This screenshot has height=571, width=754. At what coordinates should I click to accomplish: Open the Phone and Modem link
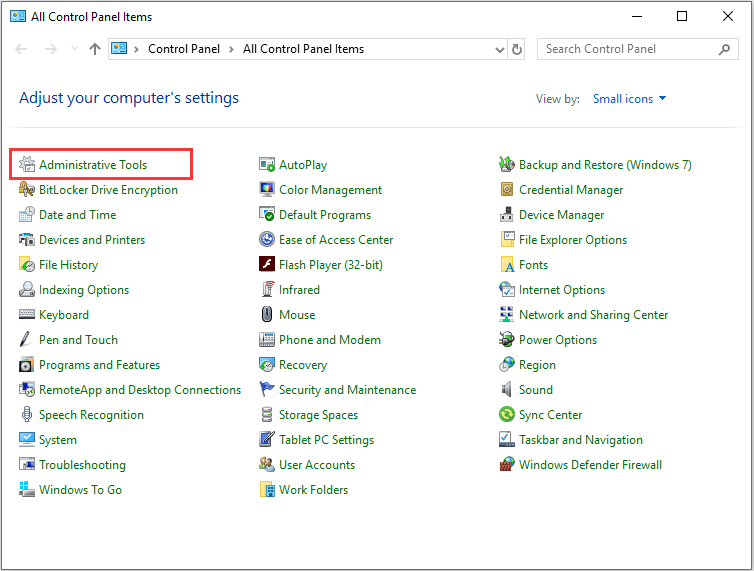[330, 340]
